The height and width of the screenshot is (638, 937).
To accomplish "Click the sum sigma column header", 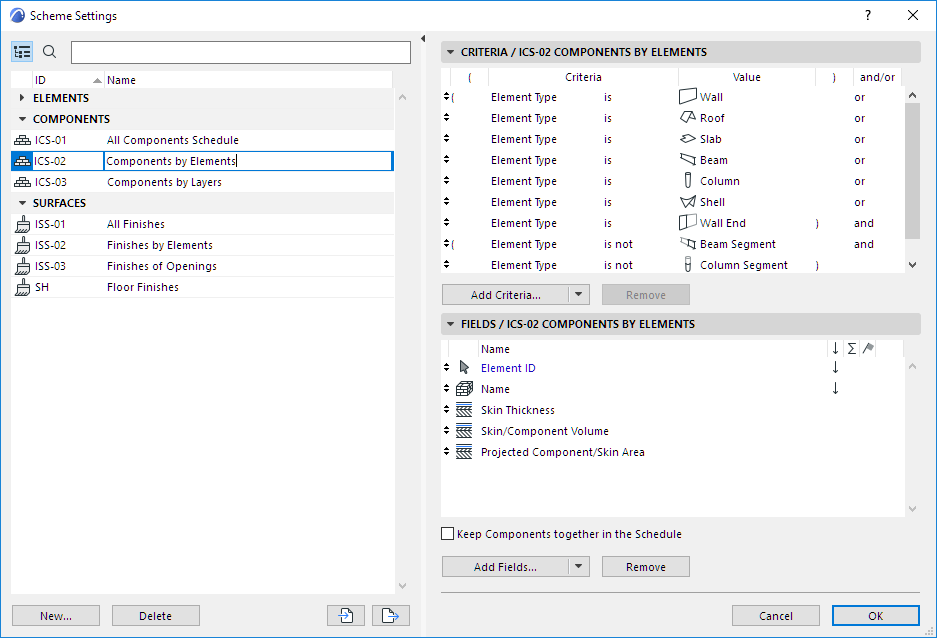I will [852, 348].
